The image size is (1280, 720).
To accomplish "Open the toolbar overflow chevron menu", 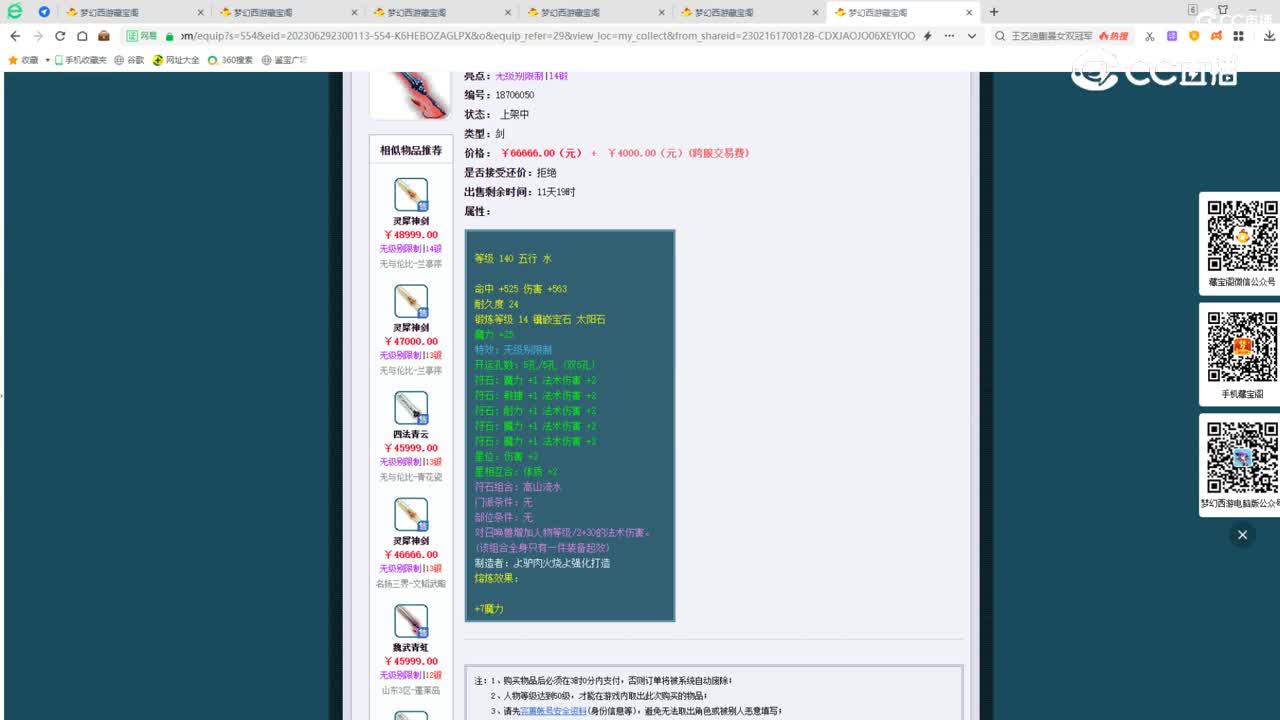I will 972,36.
